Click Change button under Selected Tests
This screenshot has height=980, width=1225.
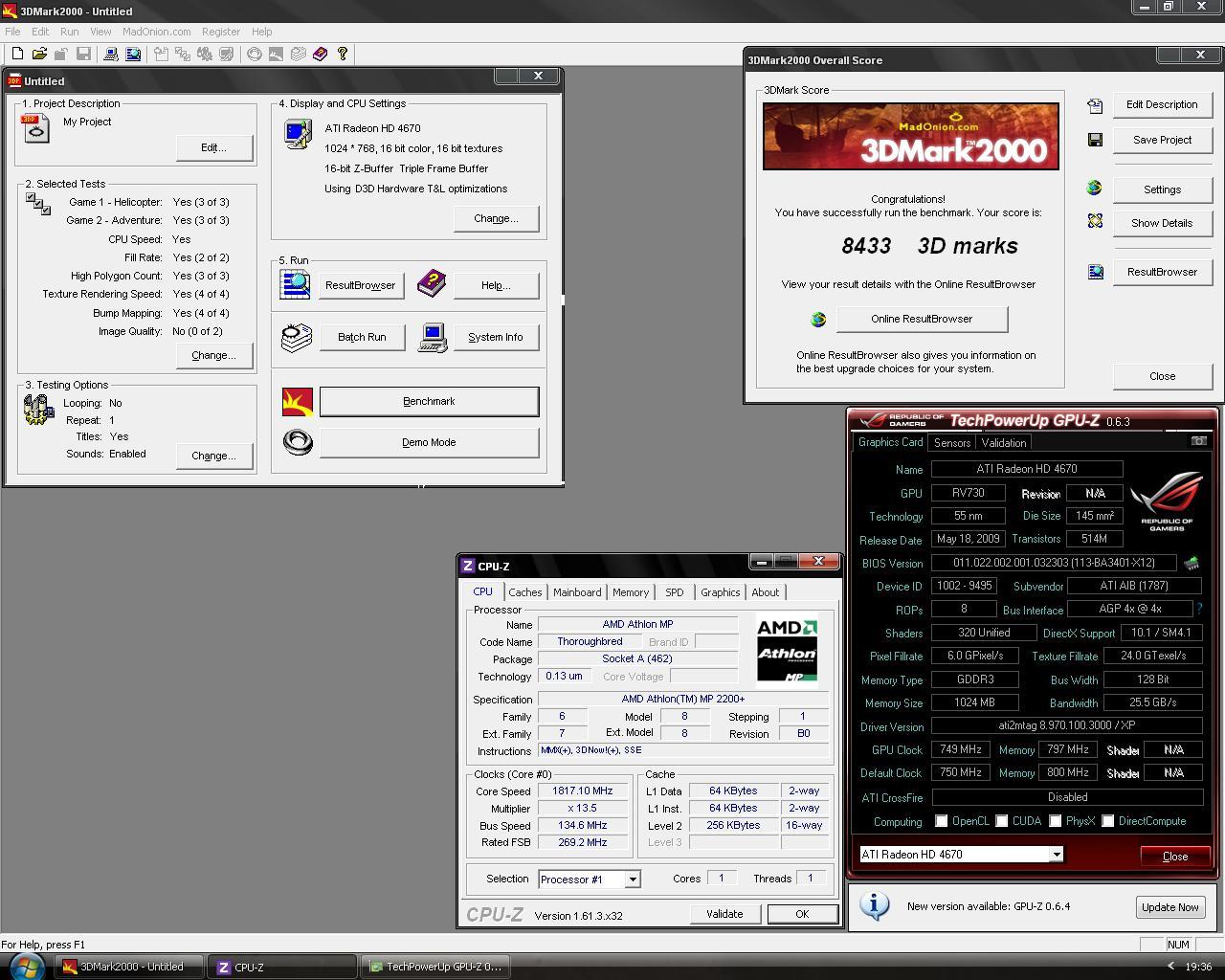[x=213, y=355]
